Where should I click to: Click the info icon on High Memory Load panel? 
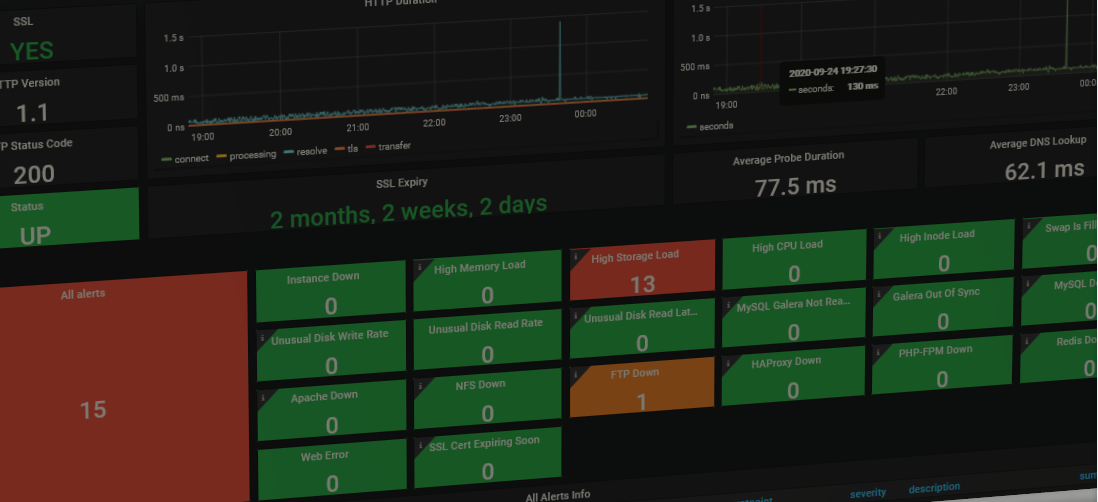[419, 267]
